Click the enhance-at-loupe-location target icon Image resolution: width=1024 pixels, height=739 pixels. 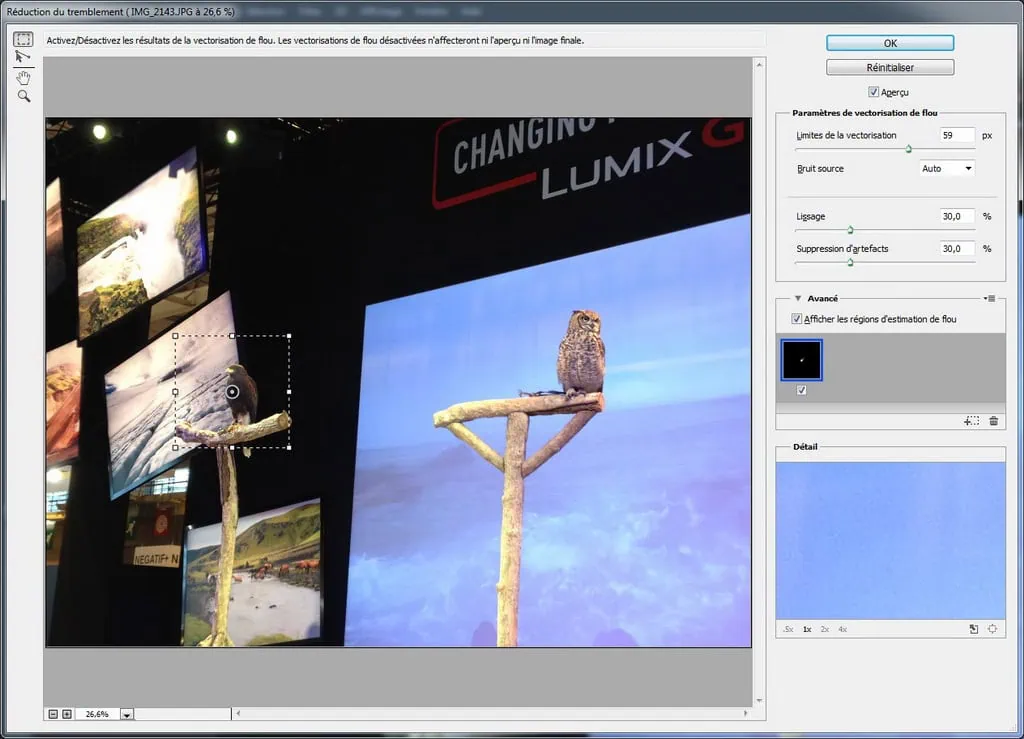(993, 629)
